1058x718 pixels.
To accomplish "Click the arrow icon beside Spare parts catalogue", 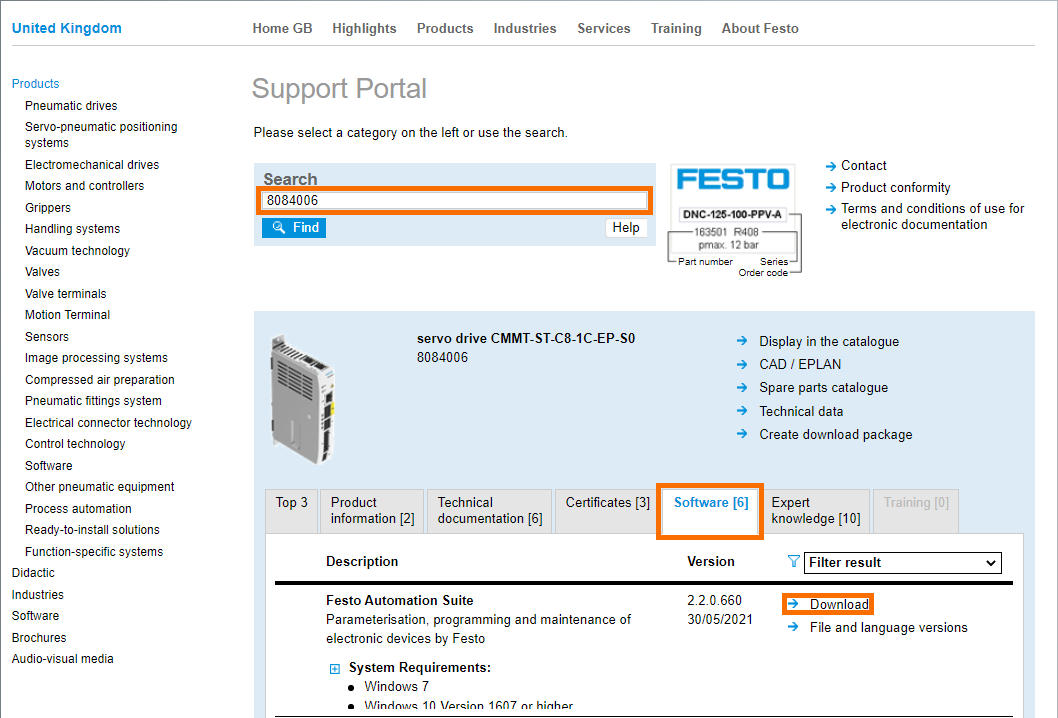I will point(740,387).
